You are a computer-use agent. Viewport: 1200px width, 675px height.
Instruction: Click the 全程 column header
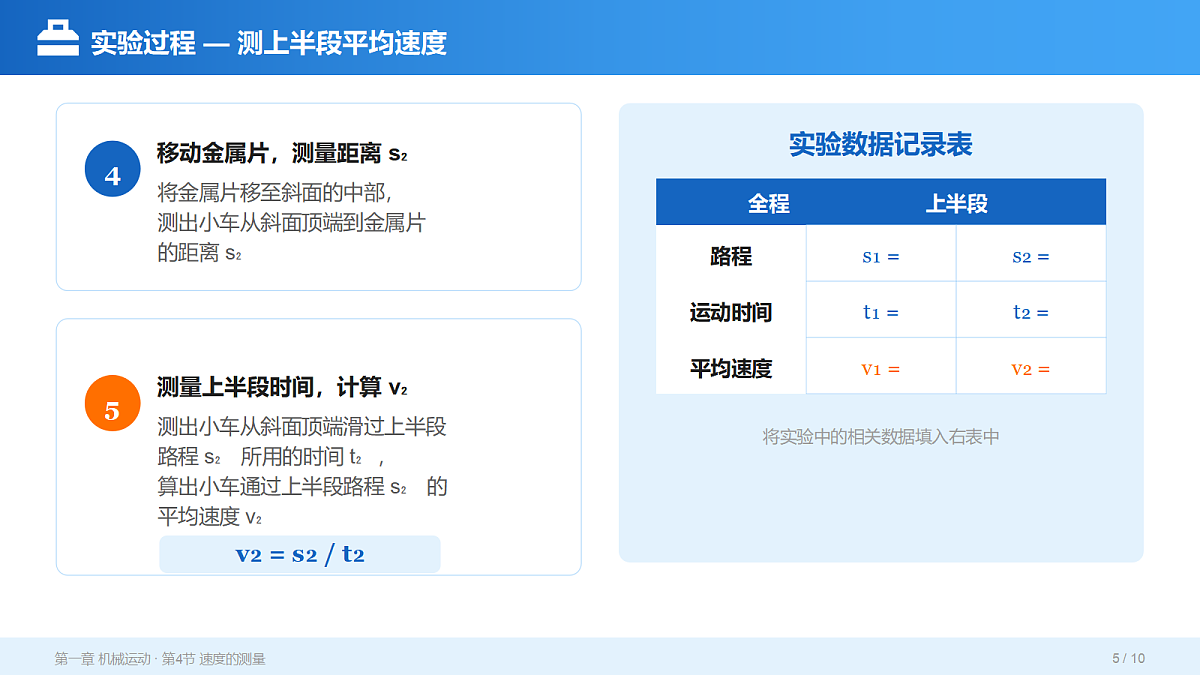click(769, 203)
